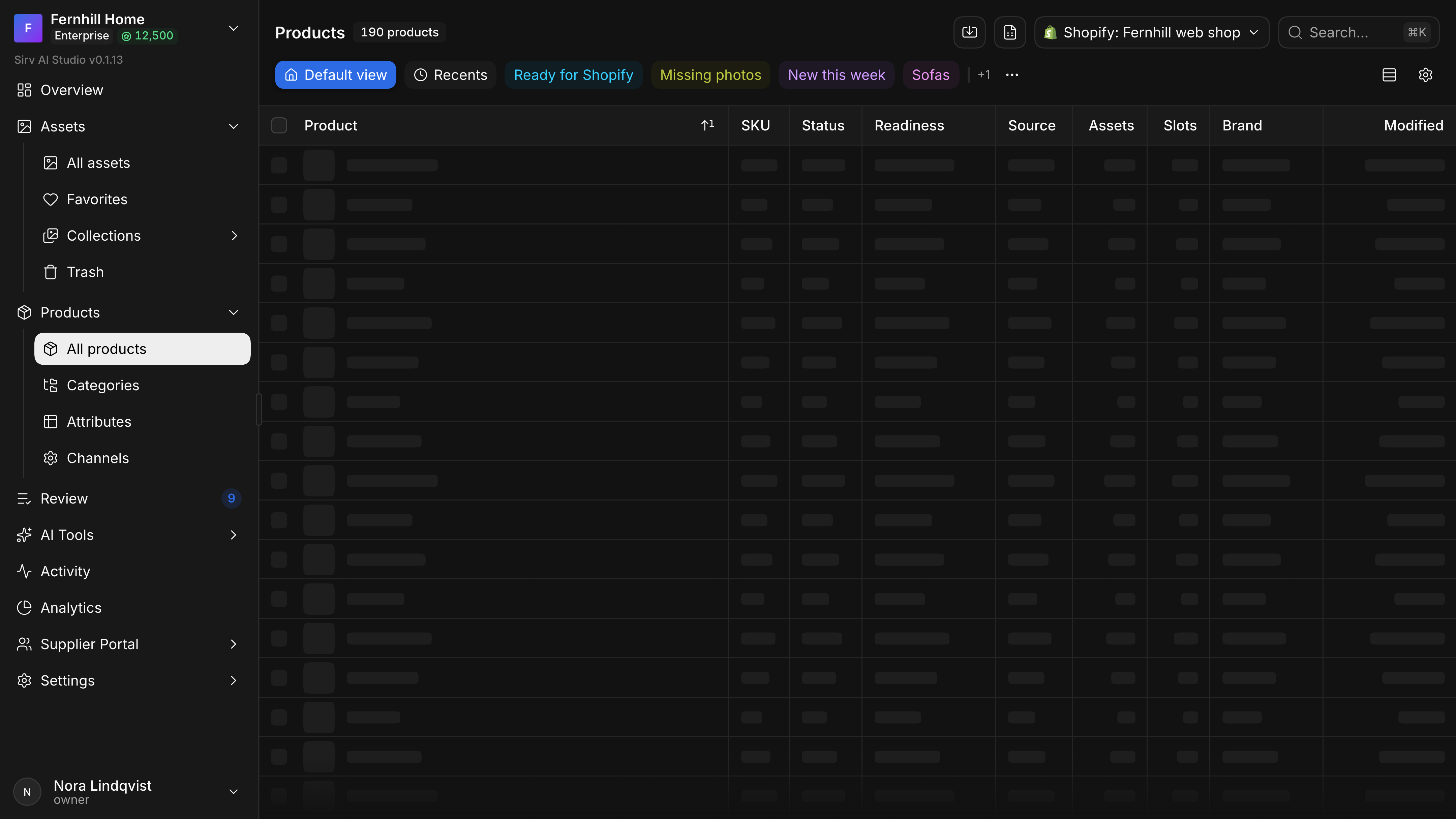The width and height of the screenshot is (1456, 819).
Task: Click the import products download icon
Action: 969,32
